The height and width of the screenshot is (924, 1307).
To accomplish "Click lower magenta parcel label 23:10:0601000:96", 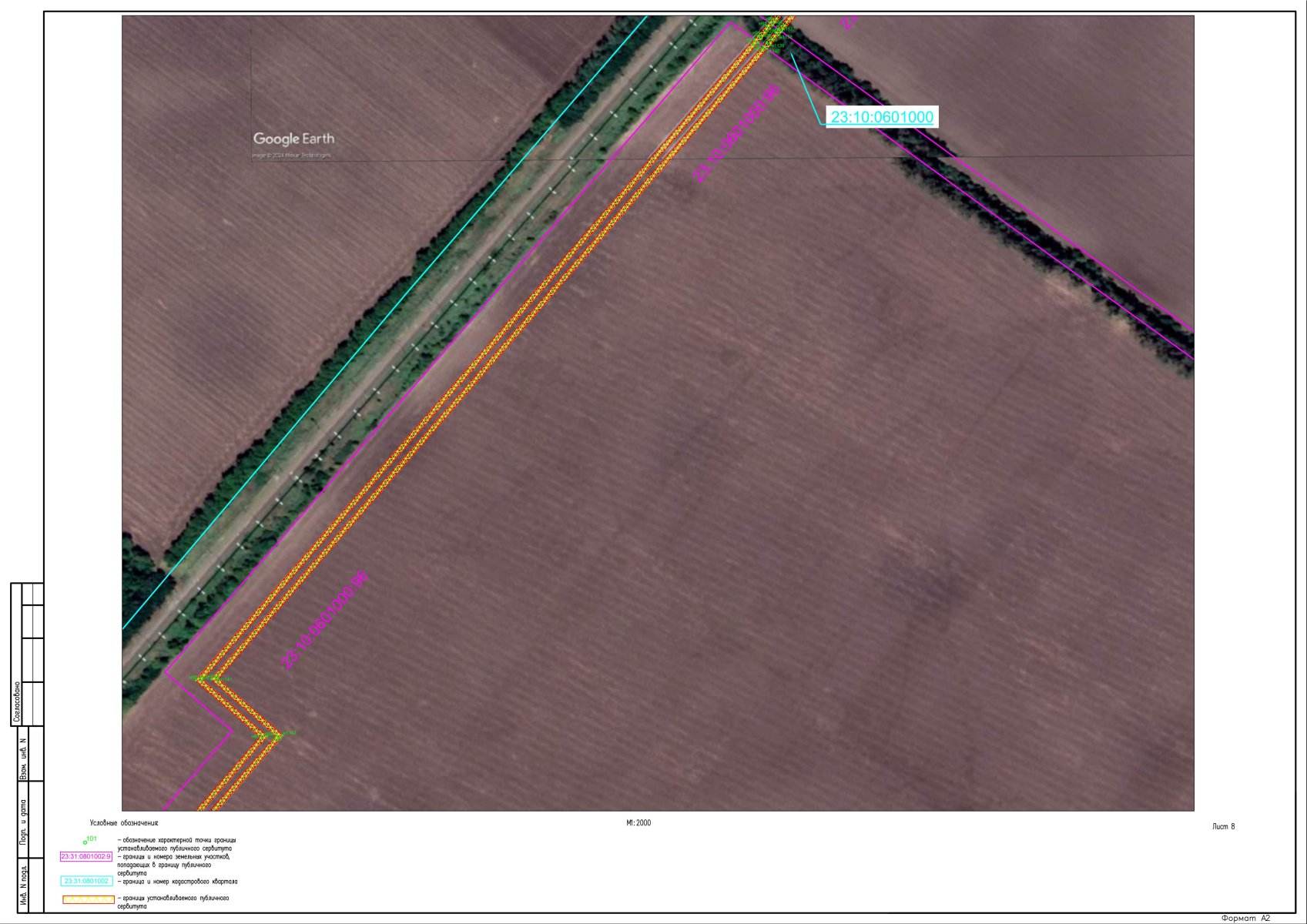I will (324, 620).
